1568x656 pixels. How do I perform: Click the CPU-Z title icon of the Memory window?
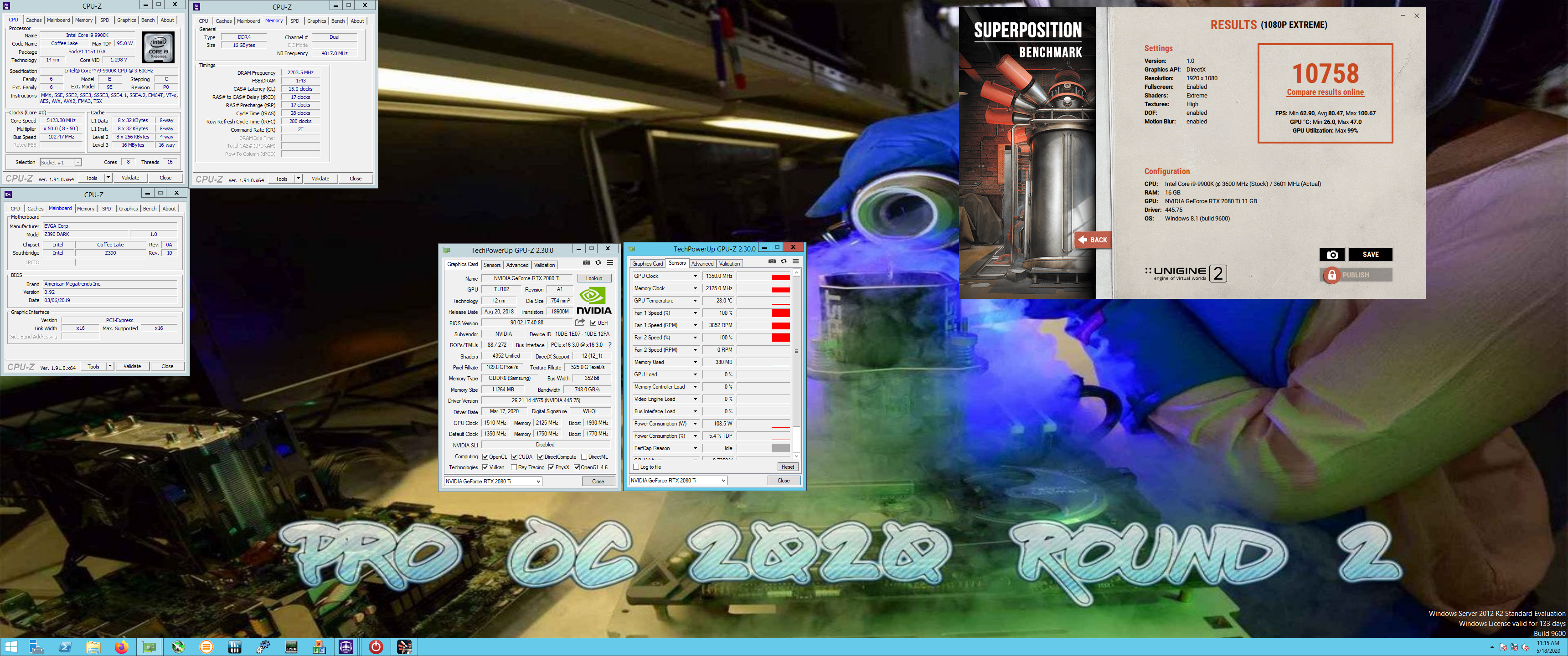click(x=196, y=7)
